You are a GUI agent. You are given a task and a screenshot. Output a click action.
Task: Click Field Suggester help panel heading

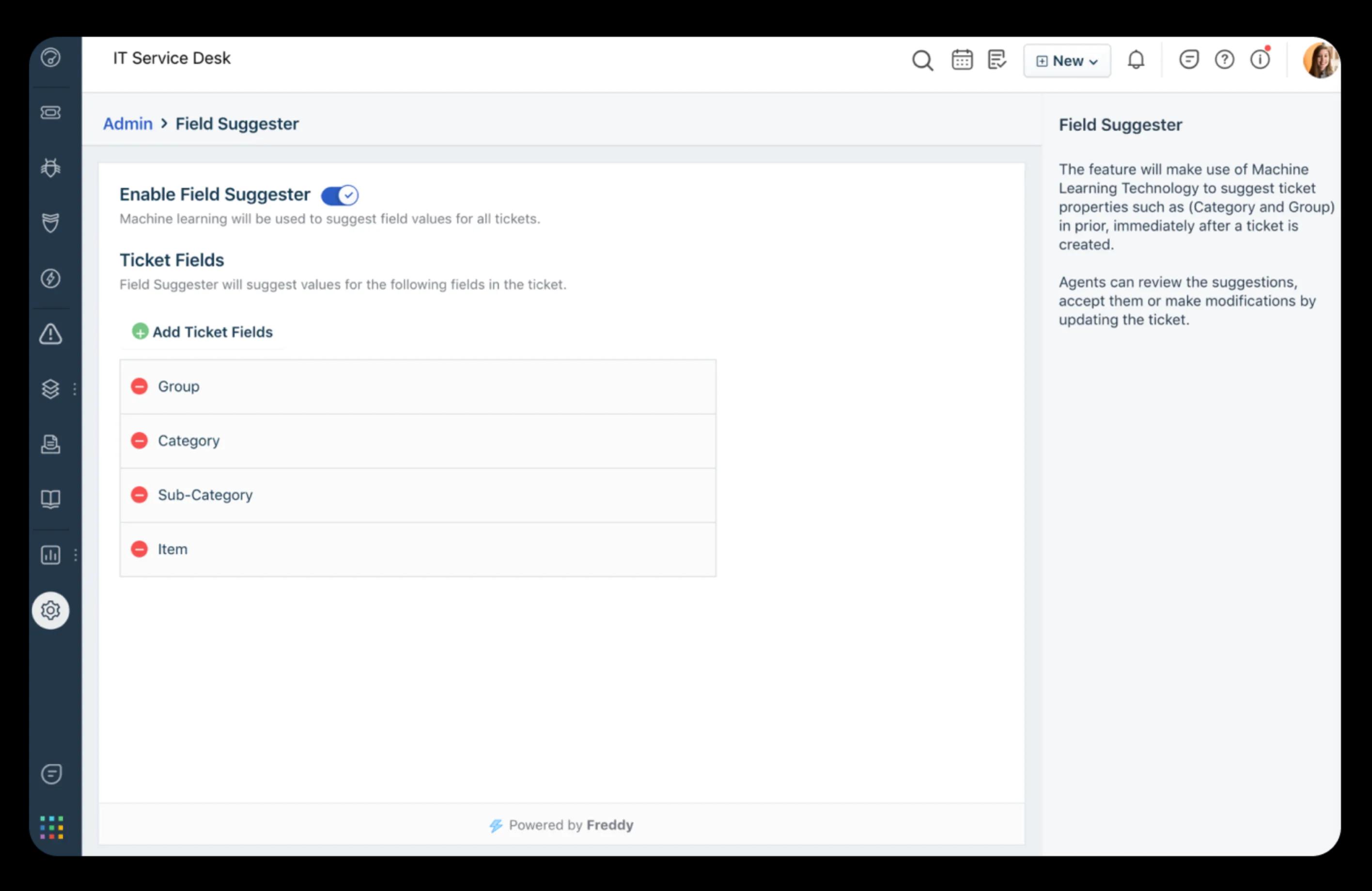point(1120,125)
